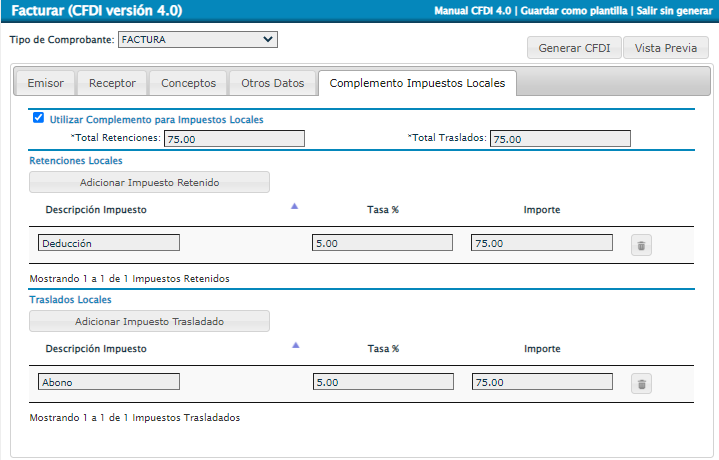
Task: Click Salir sin generar link
Action: click(673, 11)
